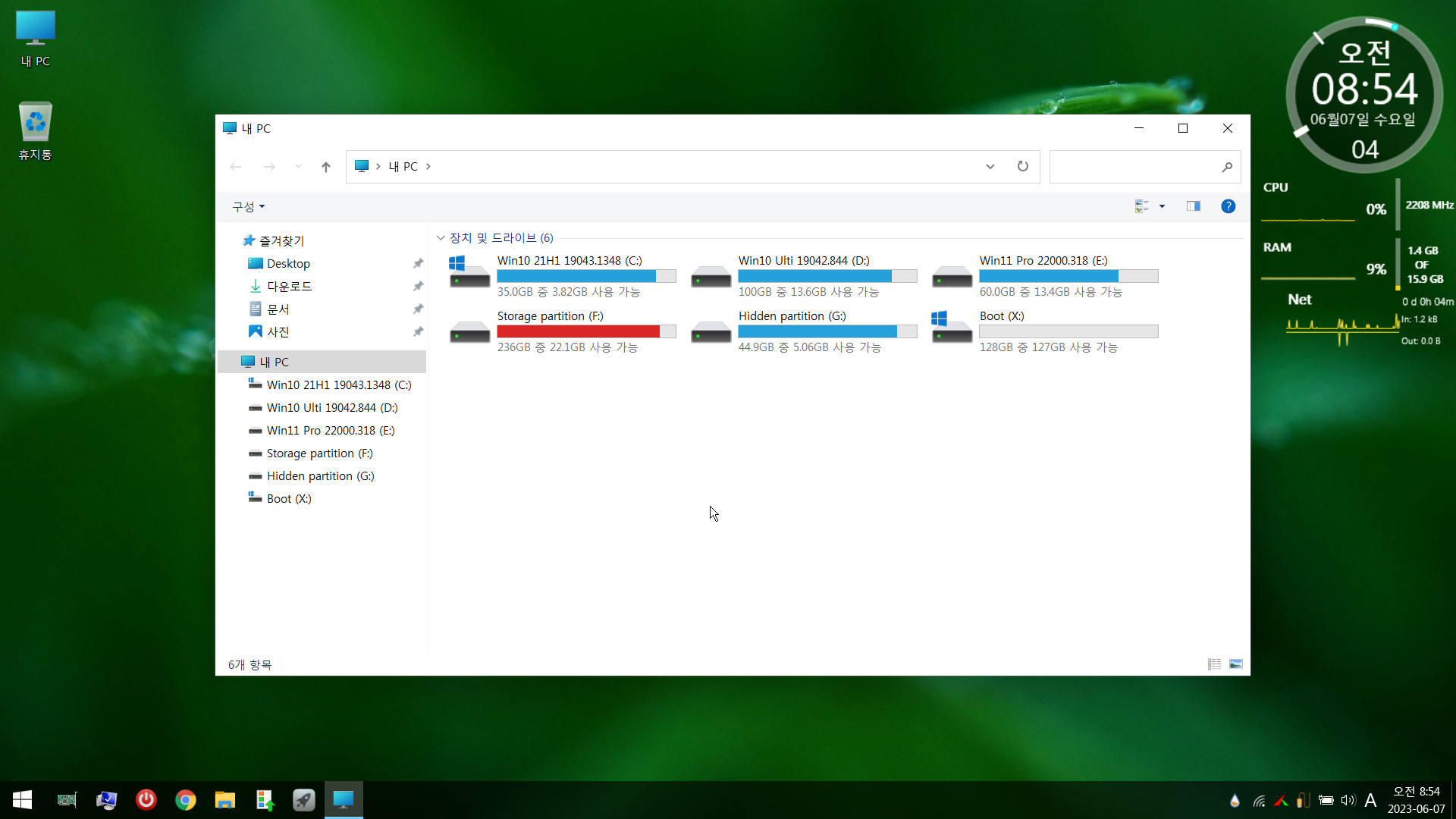Open the volume control in tray
1456x819 pixels.
pyautogui.click(x=1348, y=800)
